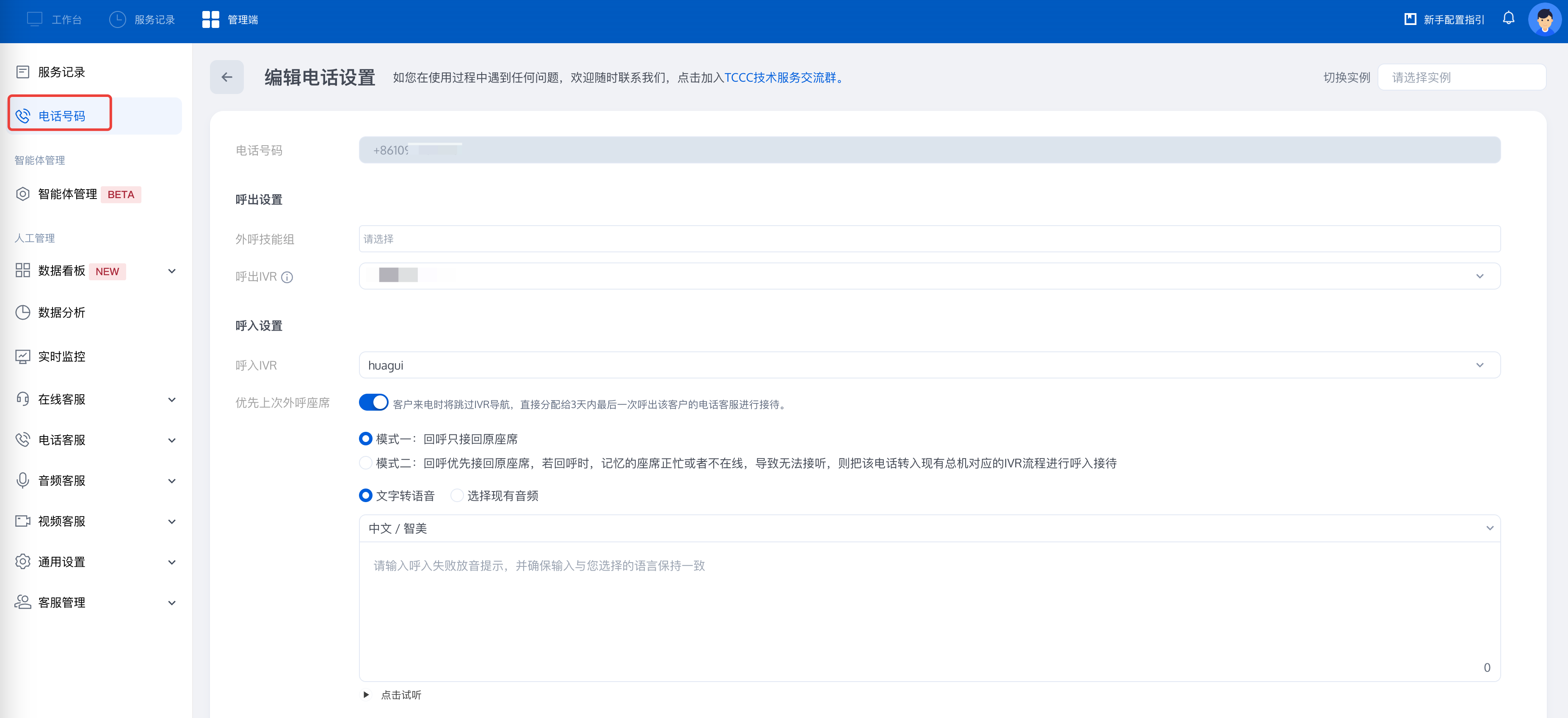Select 模式一 radio option
The image size is (1568, 718).
(365, 439)
